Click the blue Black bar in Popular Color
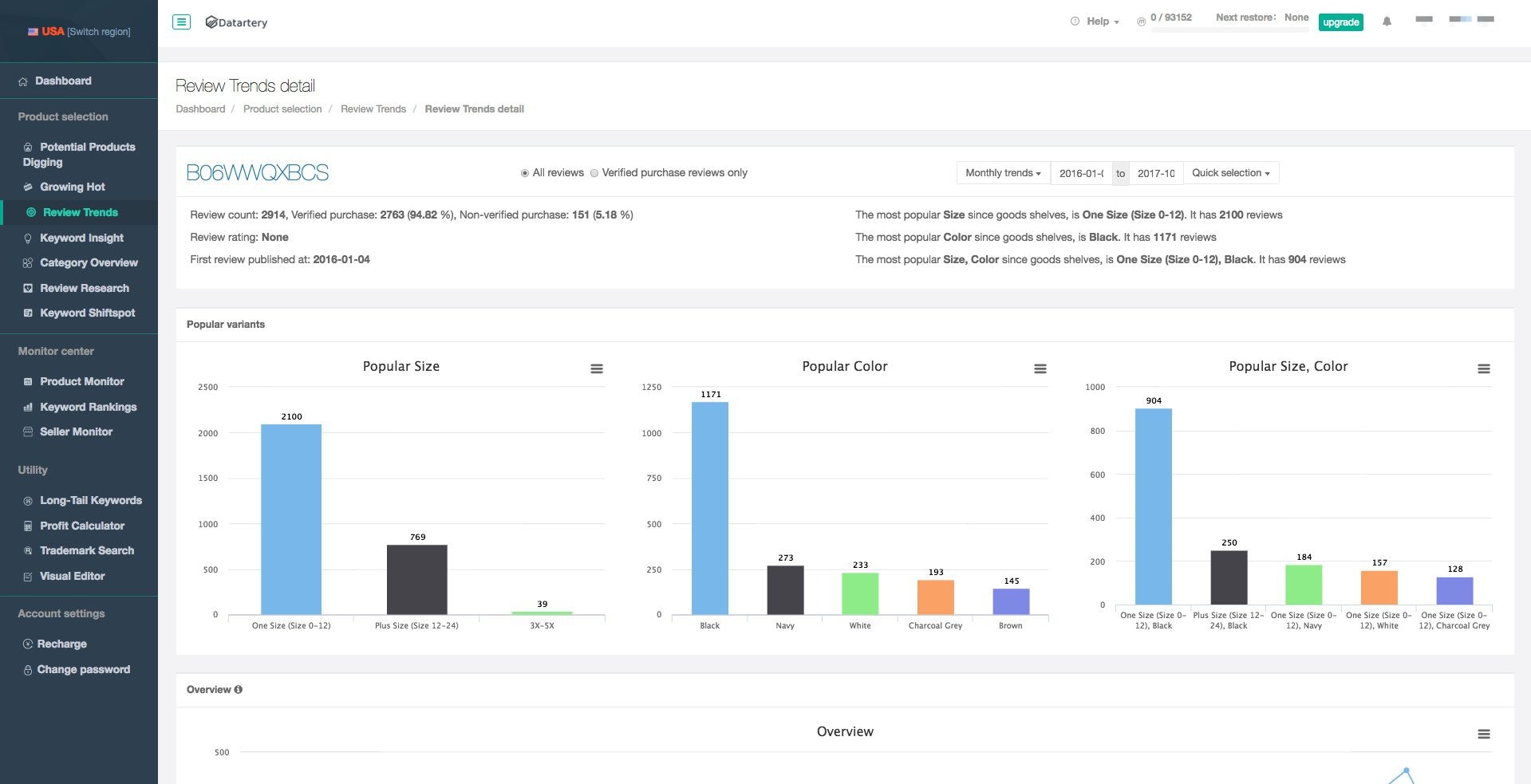Screen dimensions: 1531x784 [710, 508]
